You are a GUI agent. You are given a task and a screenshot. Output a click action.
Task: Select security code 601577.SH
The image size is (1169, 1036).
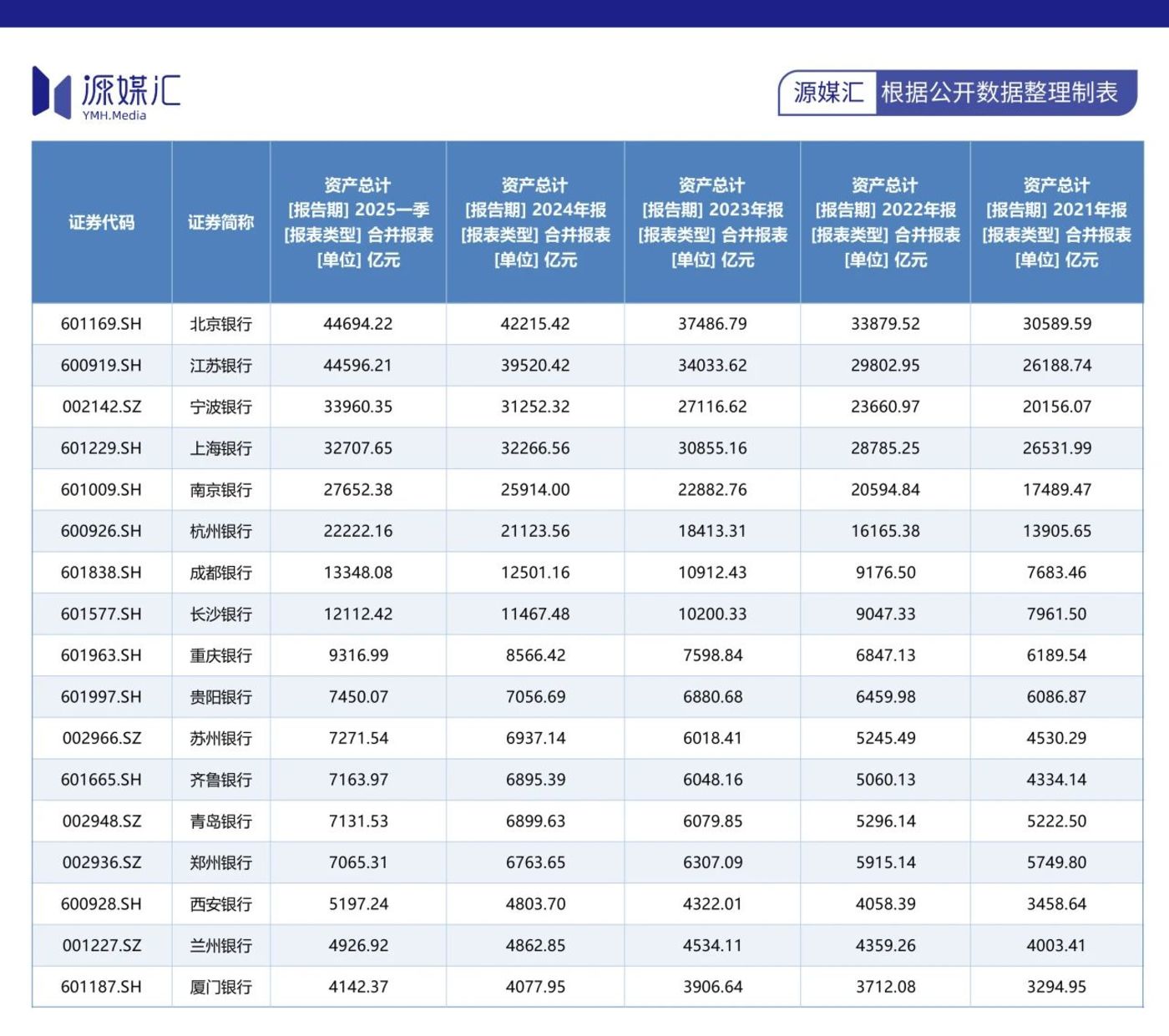click(101, 614)
